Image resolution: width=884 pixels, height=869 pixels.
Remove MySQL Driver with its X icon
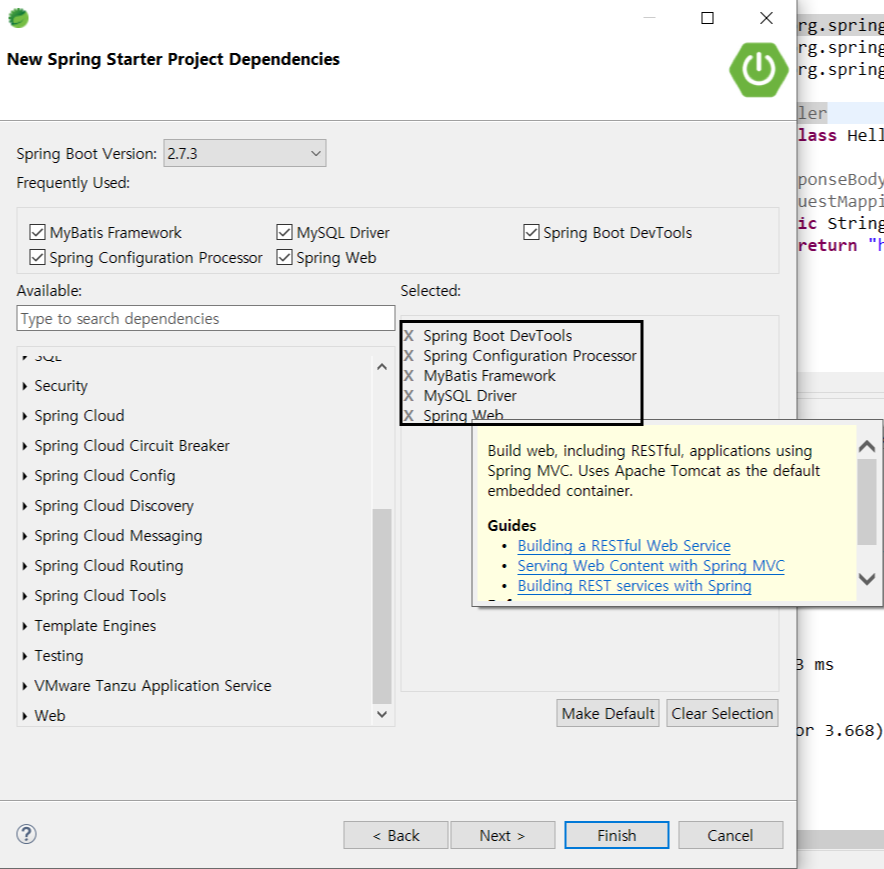409,396
